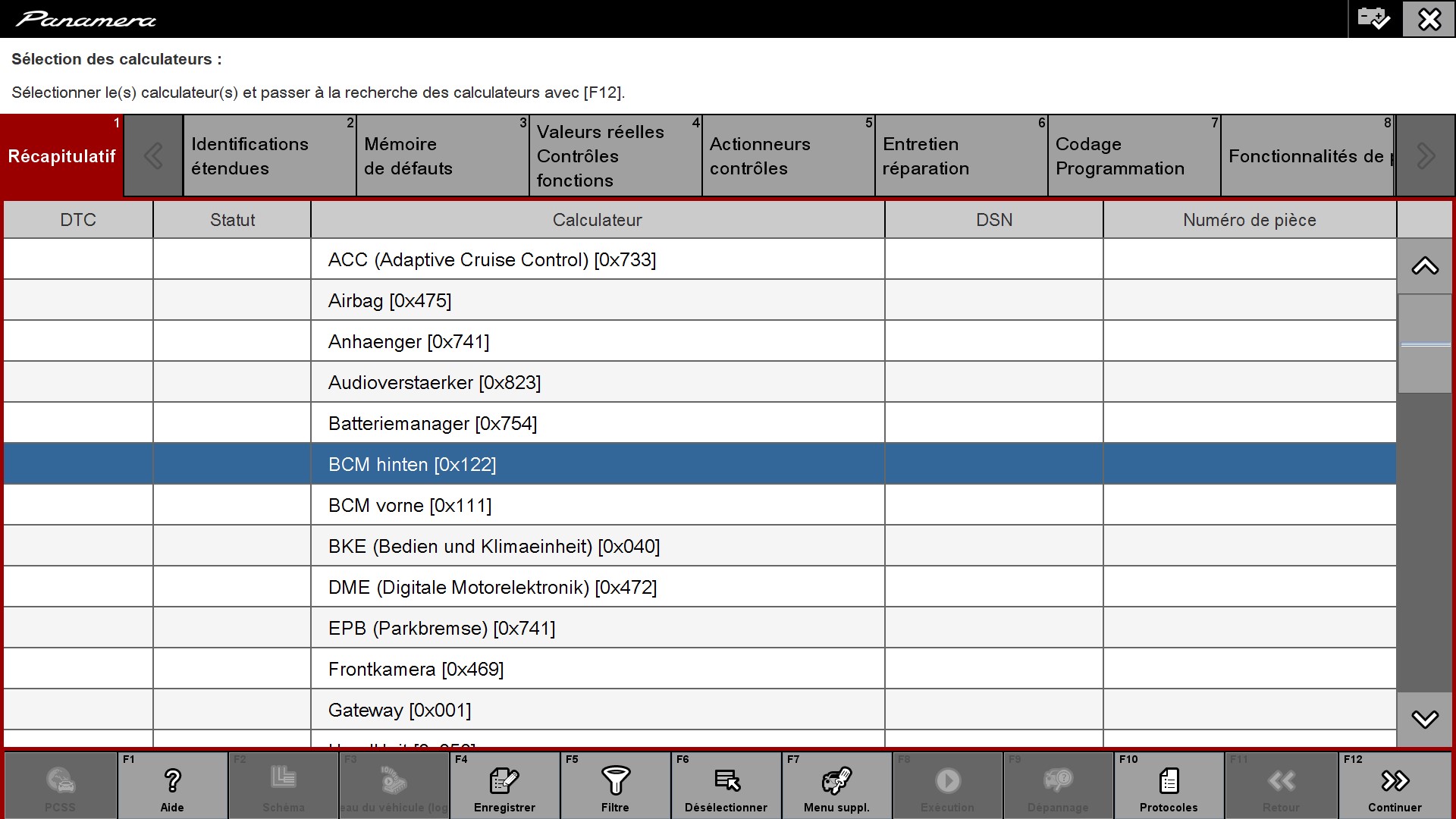Image resolution: width=1456 pixels, height=819 pixels.
Task: Close the Panamera diagnostic window
Action: (x=1429, y=18)
